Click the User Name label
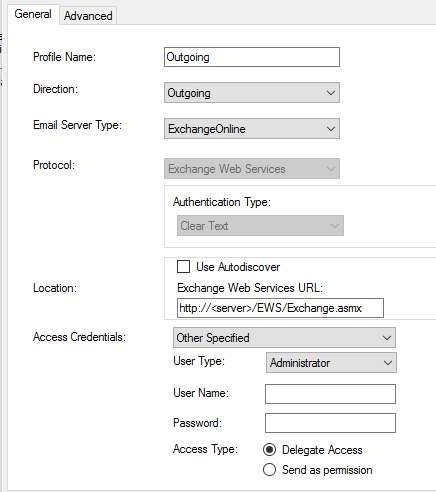The width and height of the screenshot is (436, 492). pyautogui.click(x=201, y=393)
